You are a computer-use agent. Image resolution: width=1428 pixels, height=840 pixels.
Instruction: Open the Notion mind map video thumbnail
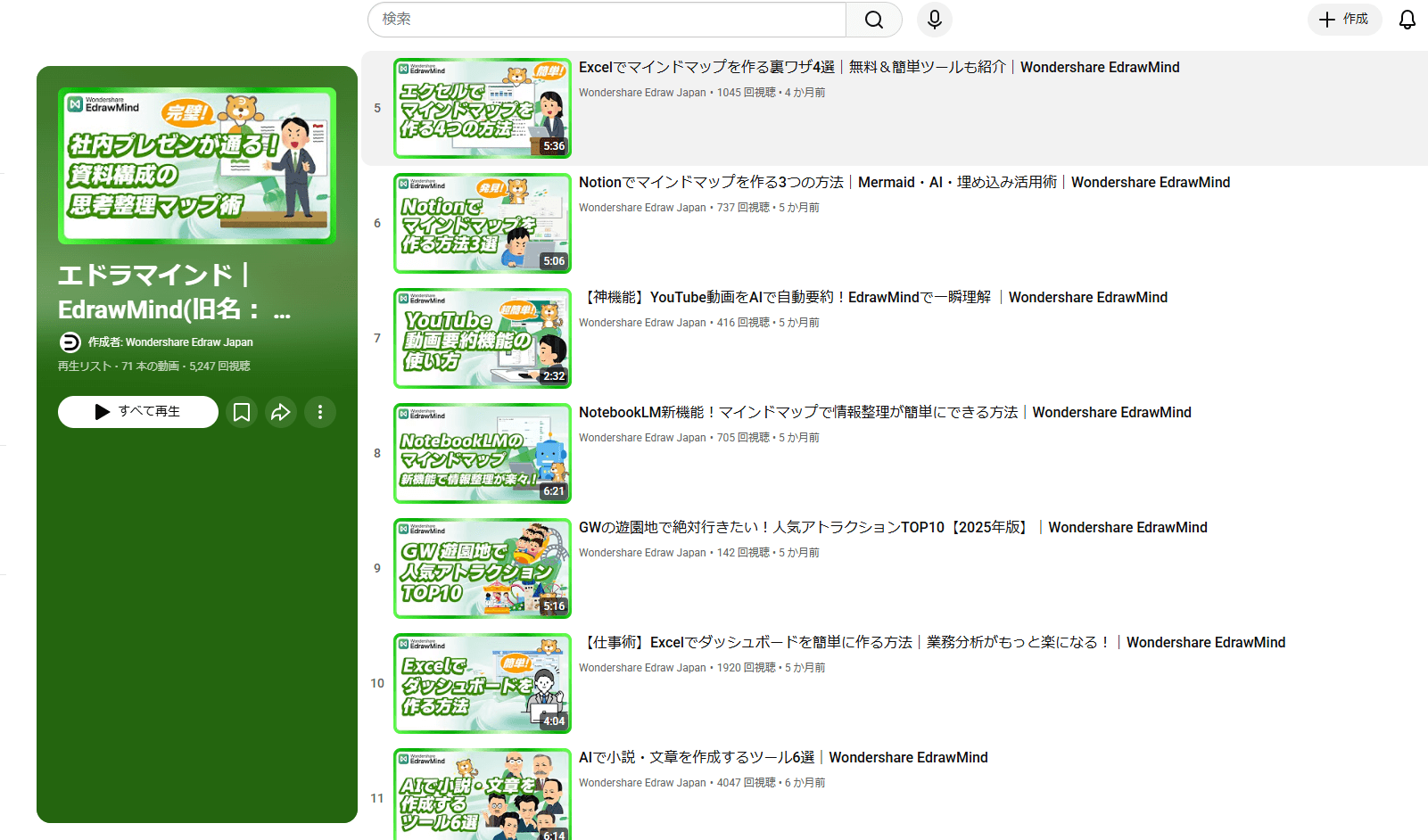pos(483,224)
